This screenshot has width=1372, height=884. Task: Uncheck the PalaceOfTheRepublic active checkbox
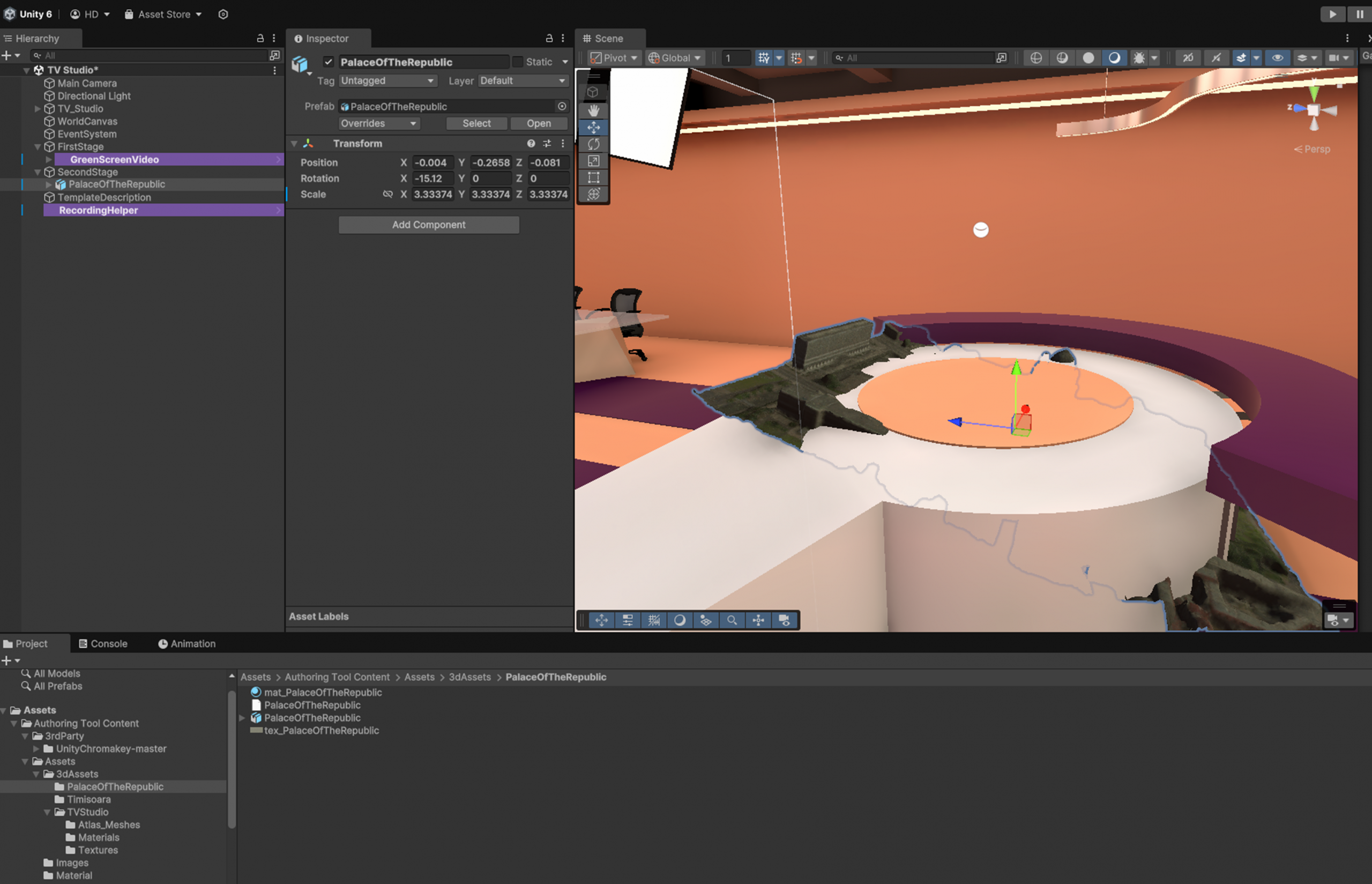point(328,62)
